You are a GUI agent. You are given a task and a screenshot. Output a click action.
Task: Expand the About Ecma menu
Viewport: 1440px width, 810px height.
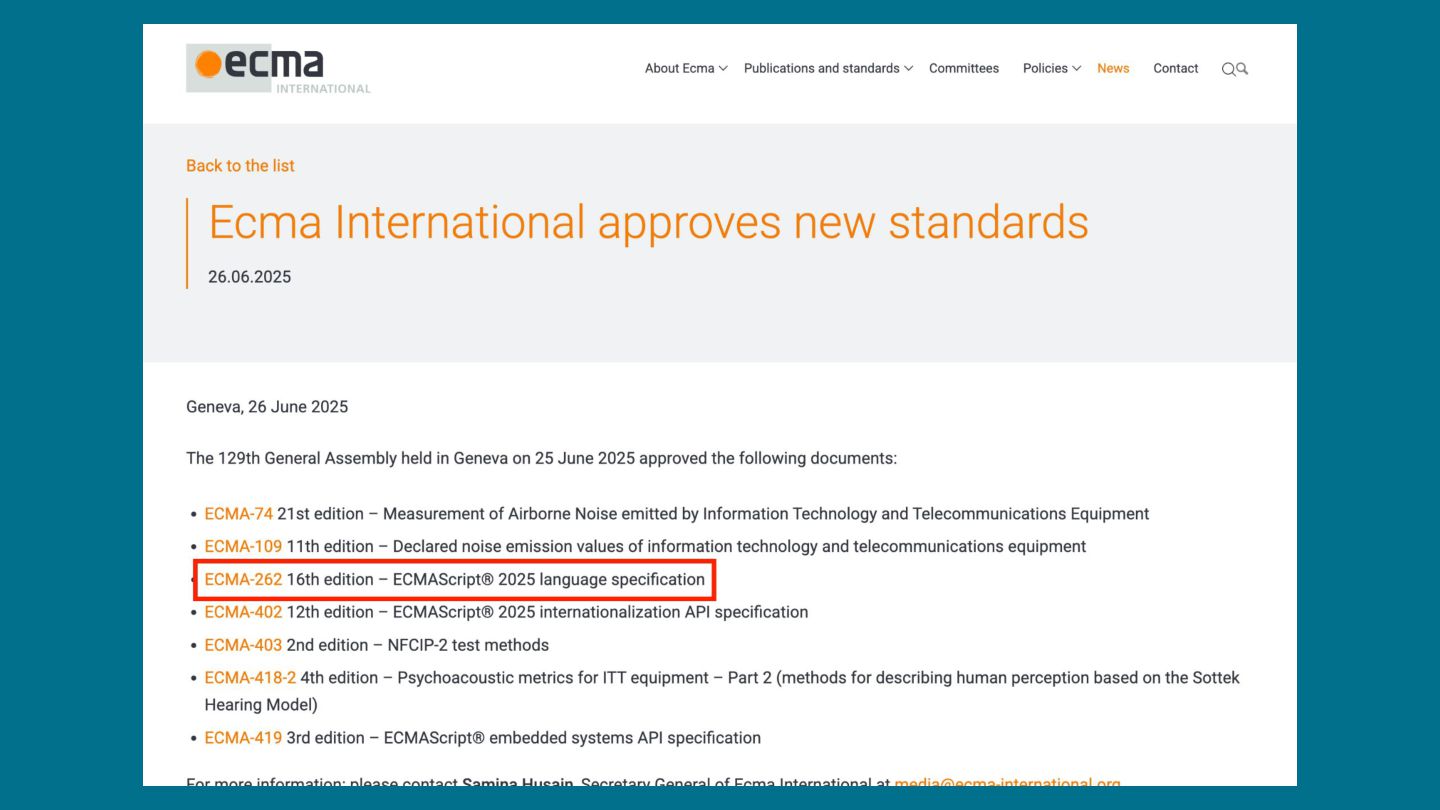point(686,68)
